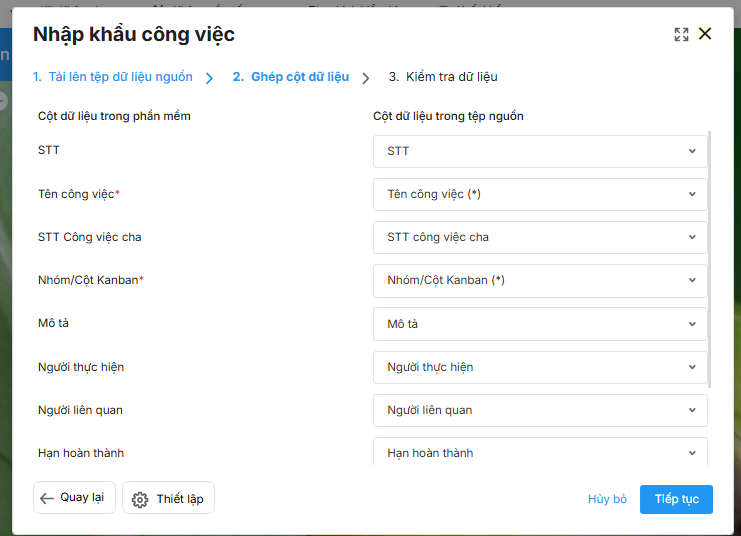The height and width of the screenshot is (536, 741).
Task: Close the Nhập khẩu công việc dialog
Action: 705,34
